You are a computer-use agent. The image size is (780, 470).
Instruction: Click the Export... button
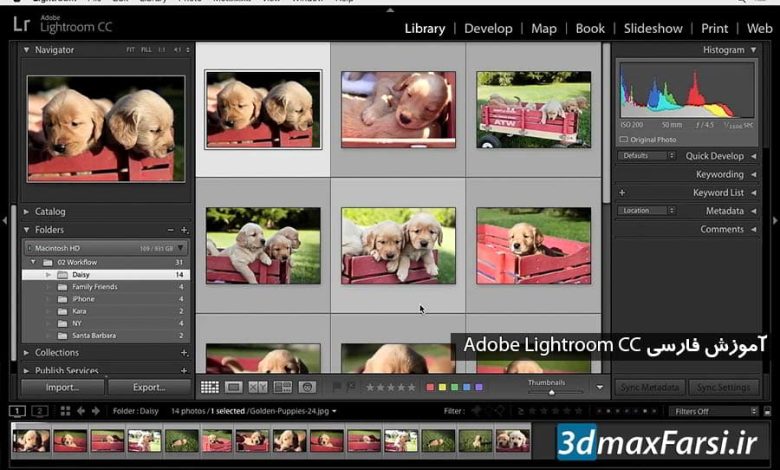(149, 387)
